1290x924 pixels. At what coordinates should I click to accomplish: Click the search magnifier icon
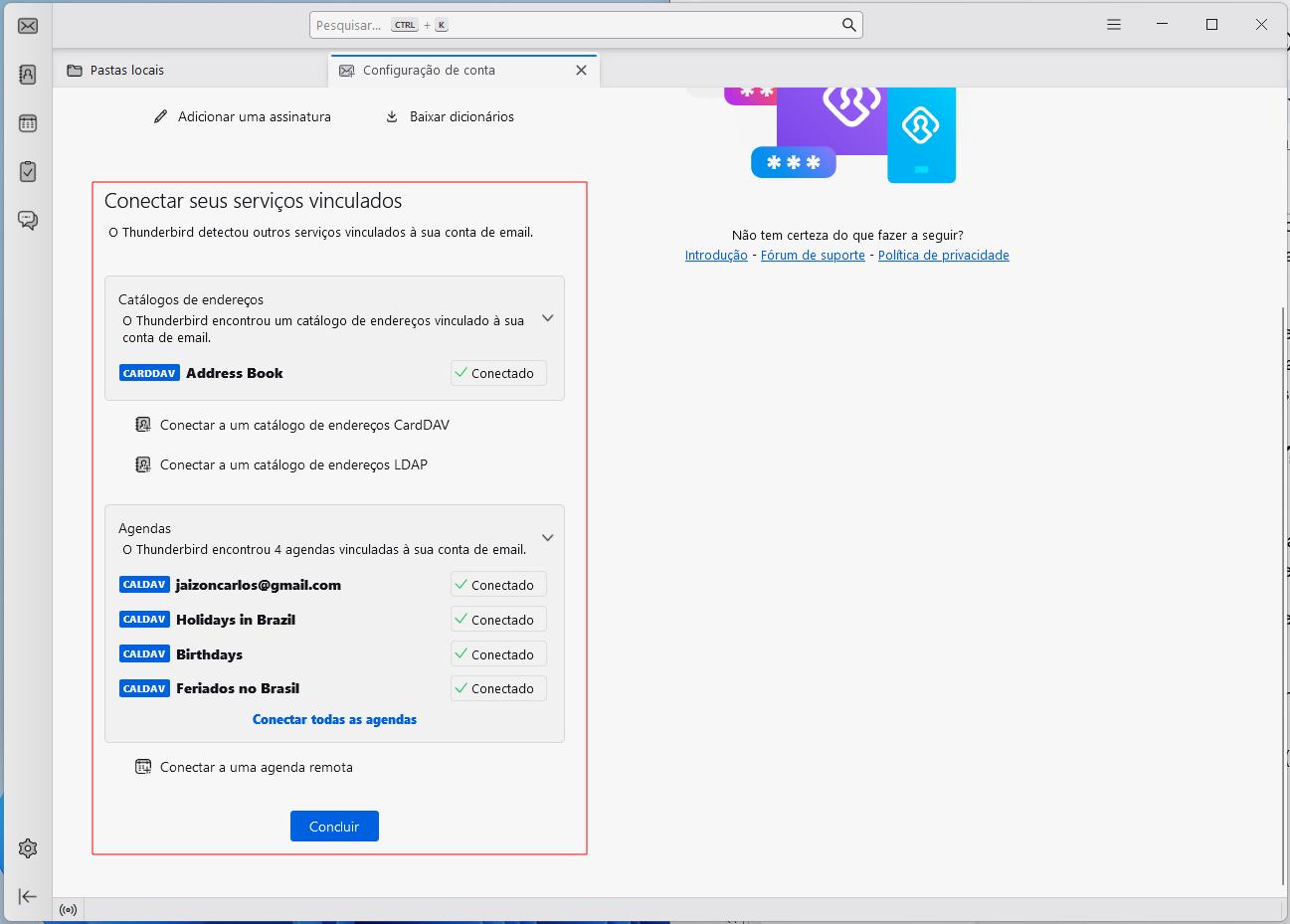848,25
